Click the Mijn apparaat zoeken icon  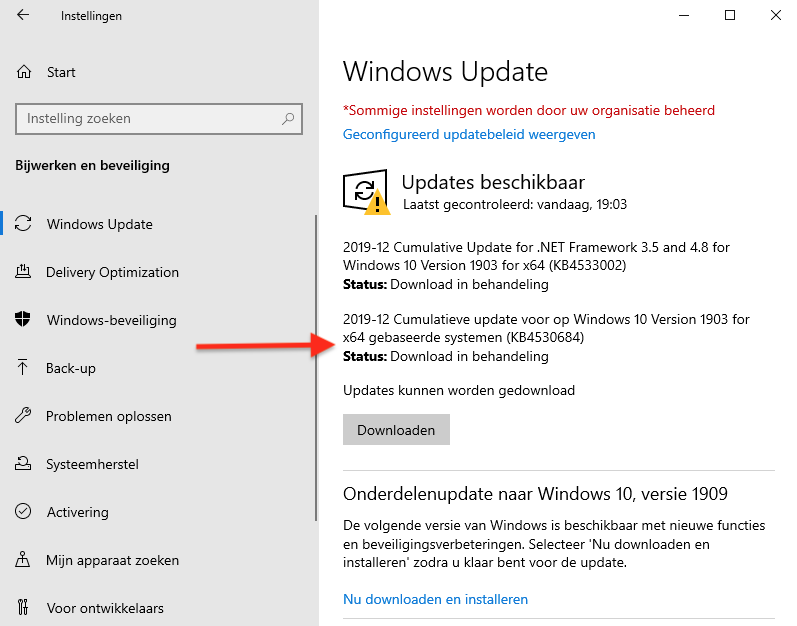(24, 560)
